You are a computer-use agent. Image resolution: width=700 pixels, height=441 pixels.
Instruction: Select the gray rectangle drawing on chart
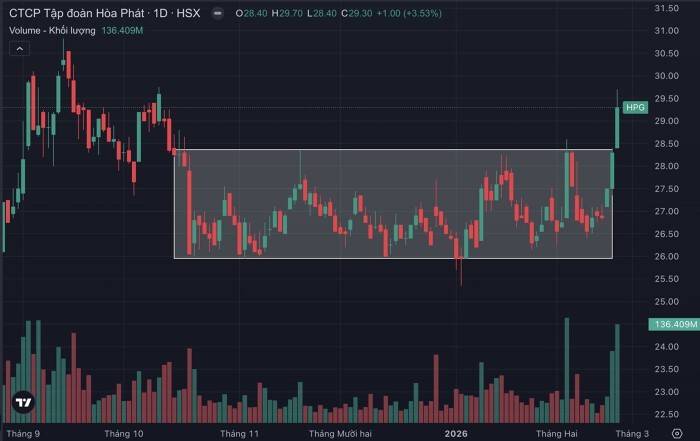(393, 204)
